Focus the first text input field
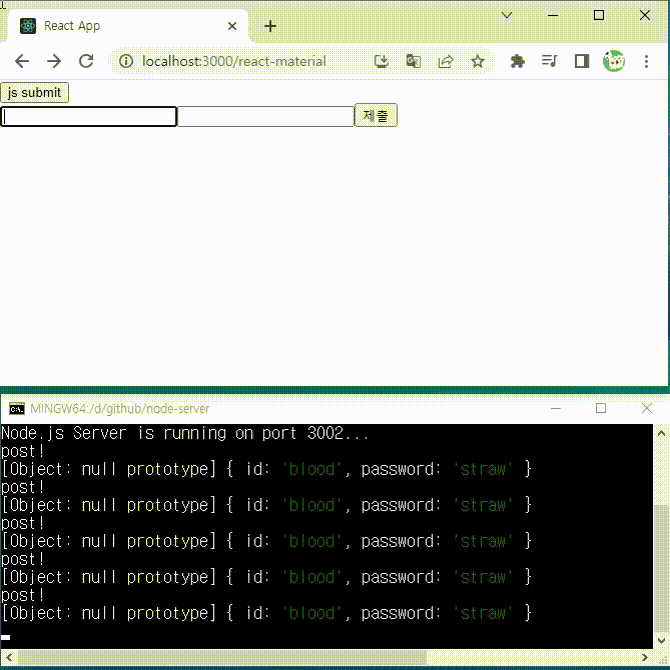 click(x=88, y=116)
